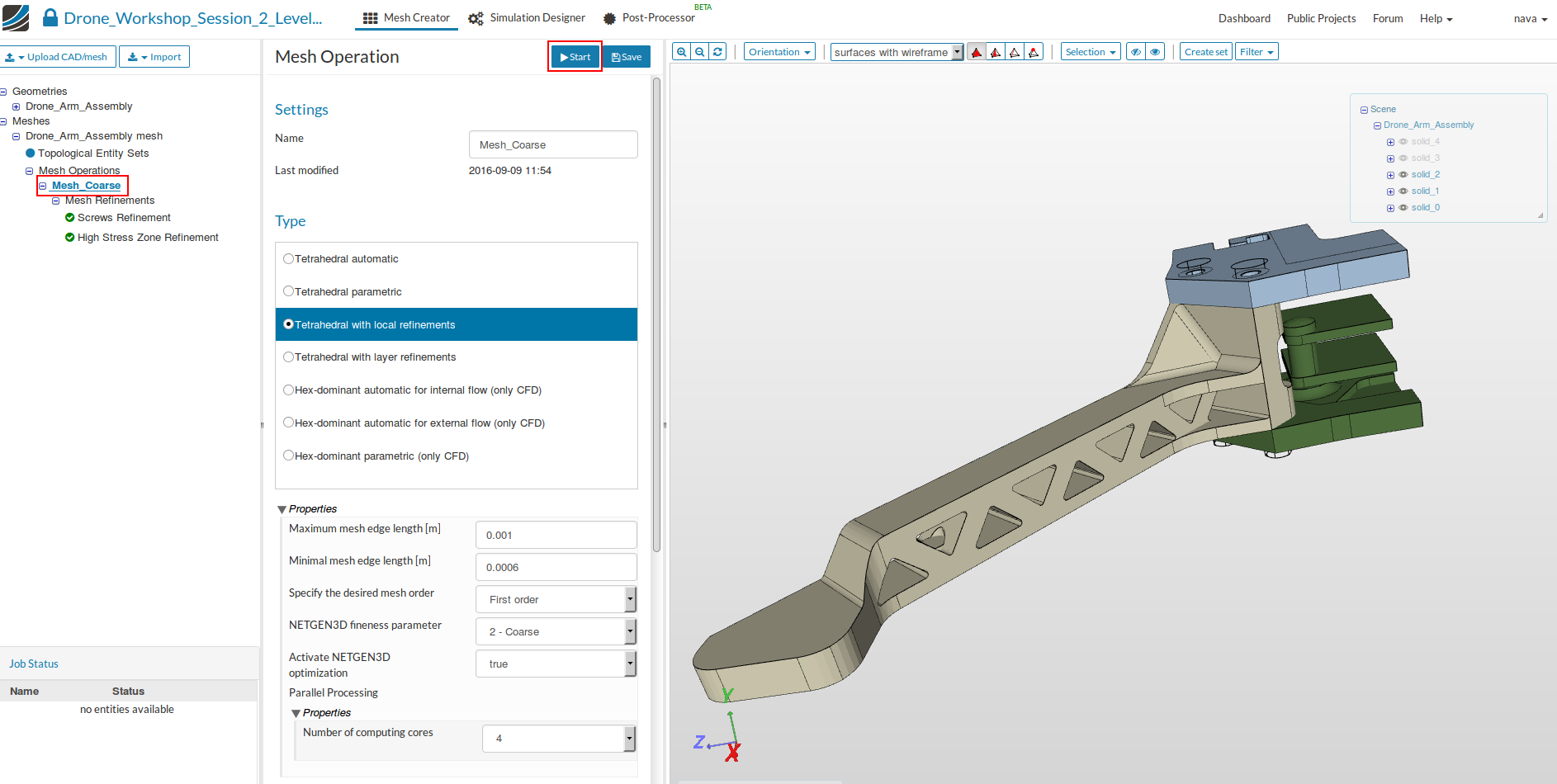Open the mesh order dropdown 'First order'

pos(556,599)
